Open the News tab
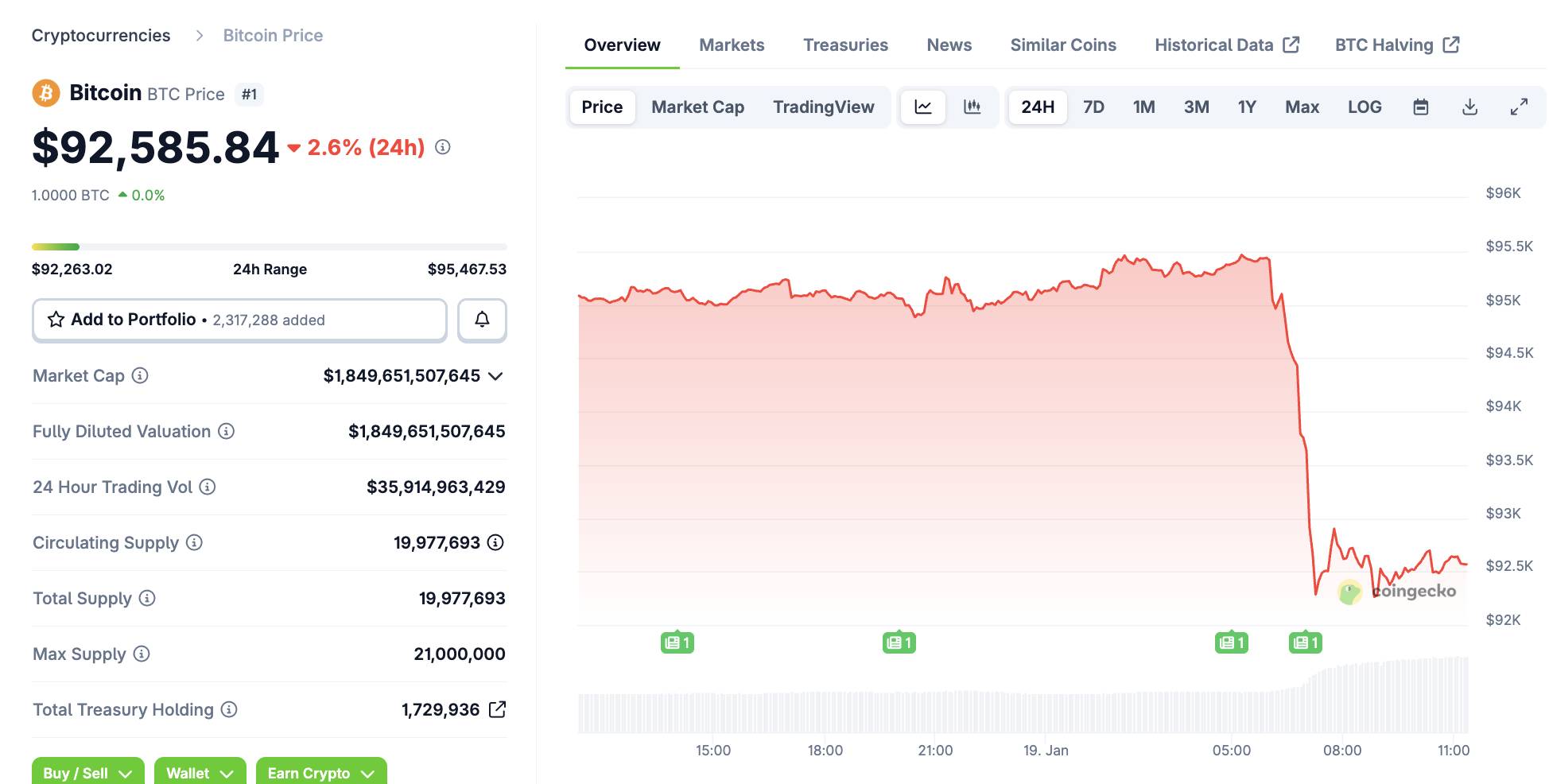The image size is (1549, 784). click(x=948, y=45)
